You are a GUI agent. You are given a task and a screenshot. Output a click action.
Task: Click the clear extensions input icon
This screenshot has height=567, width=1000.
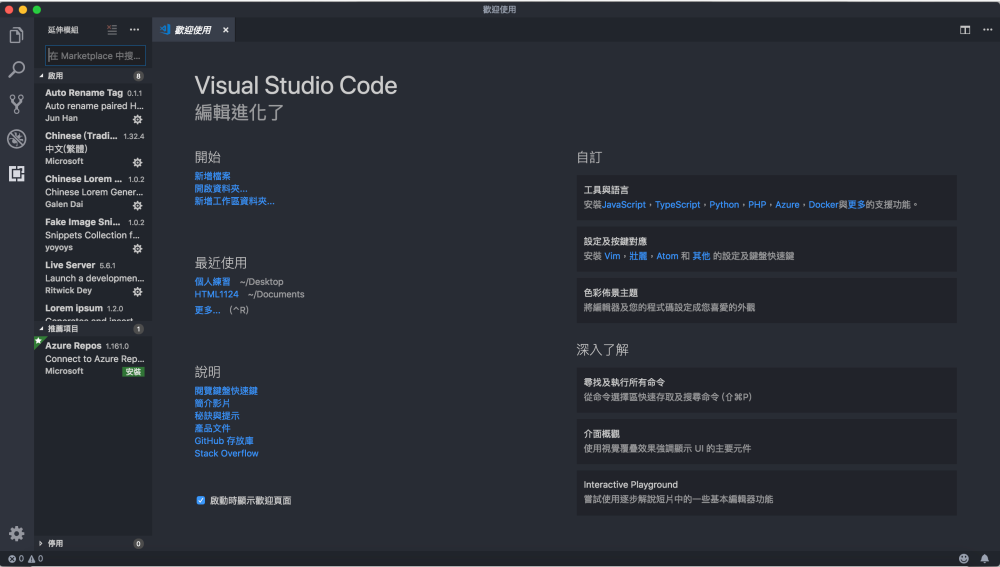tap(112, 29)
